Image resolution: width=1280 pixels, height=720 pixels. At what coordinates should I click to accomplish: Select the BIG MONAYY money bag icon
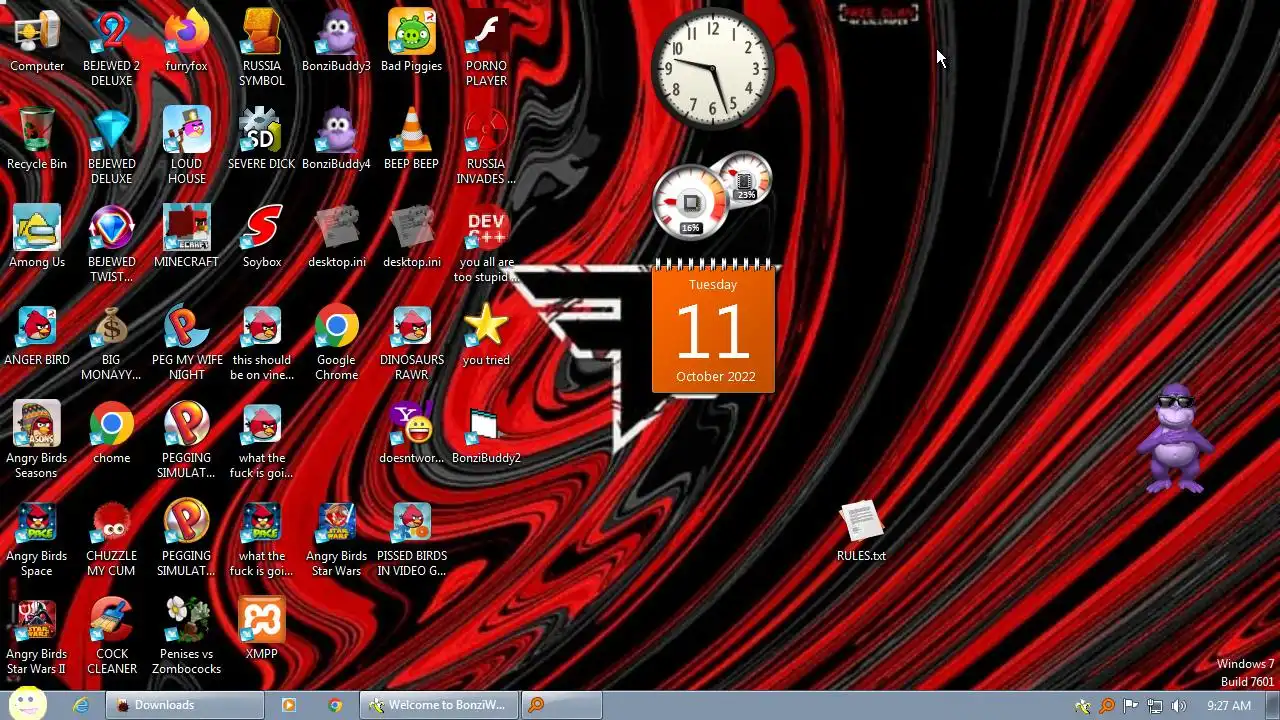point(112,342)
